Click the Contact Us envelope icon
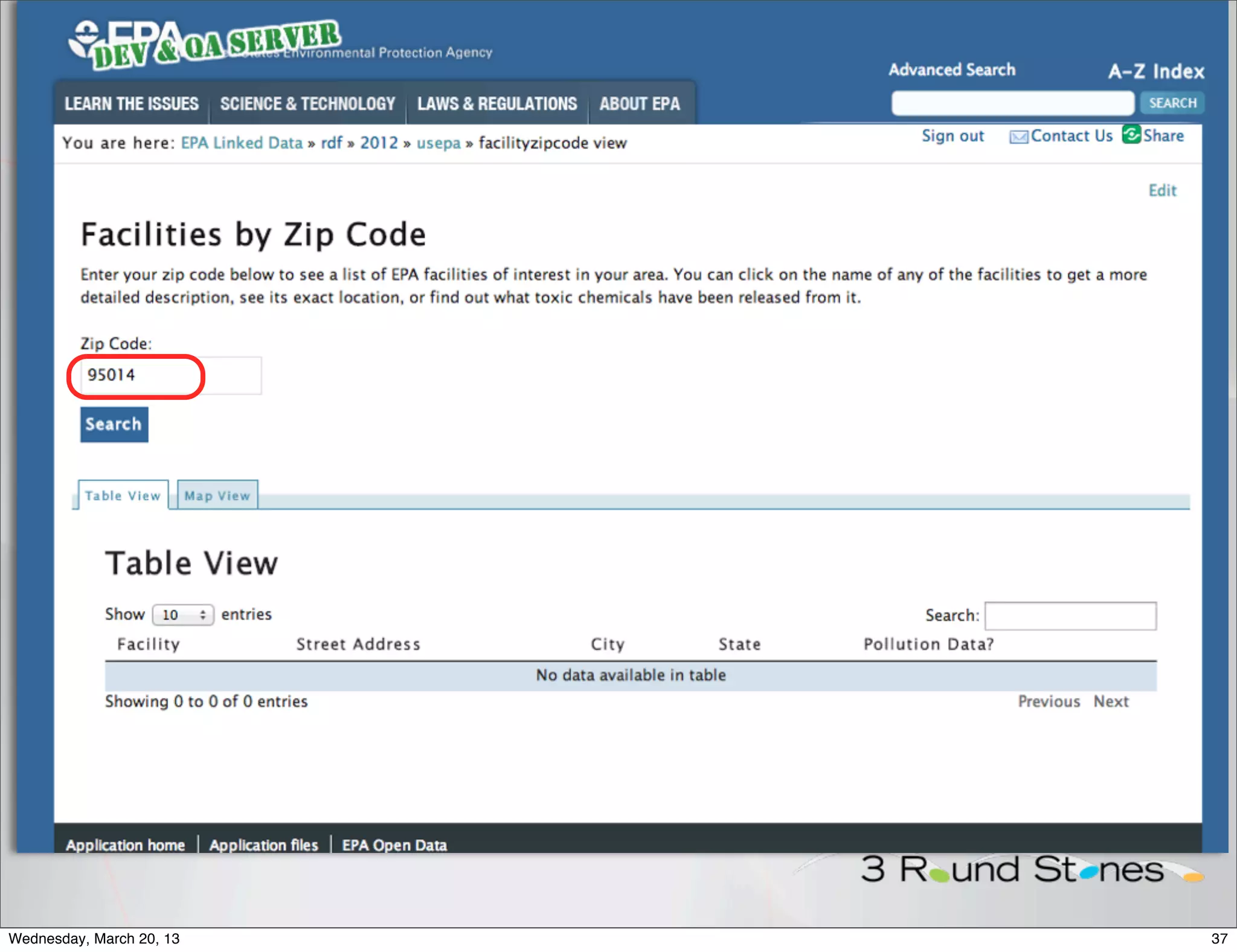Screen dimensions: 1237x952 pyautogui.click(x=1018, y=137)
